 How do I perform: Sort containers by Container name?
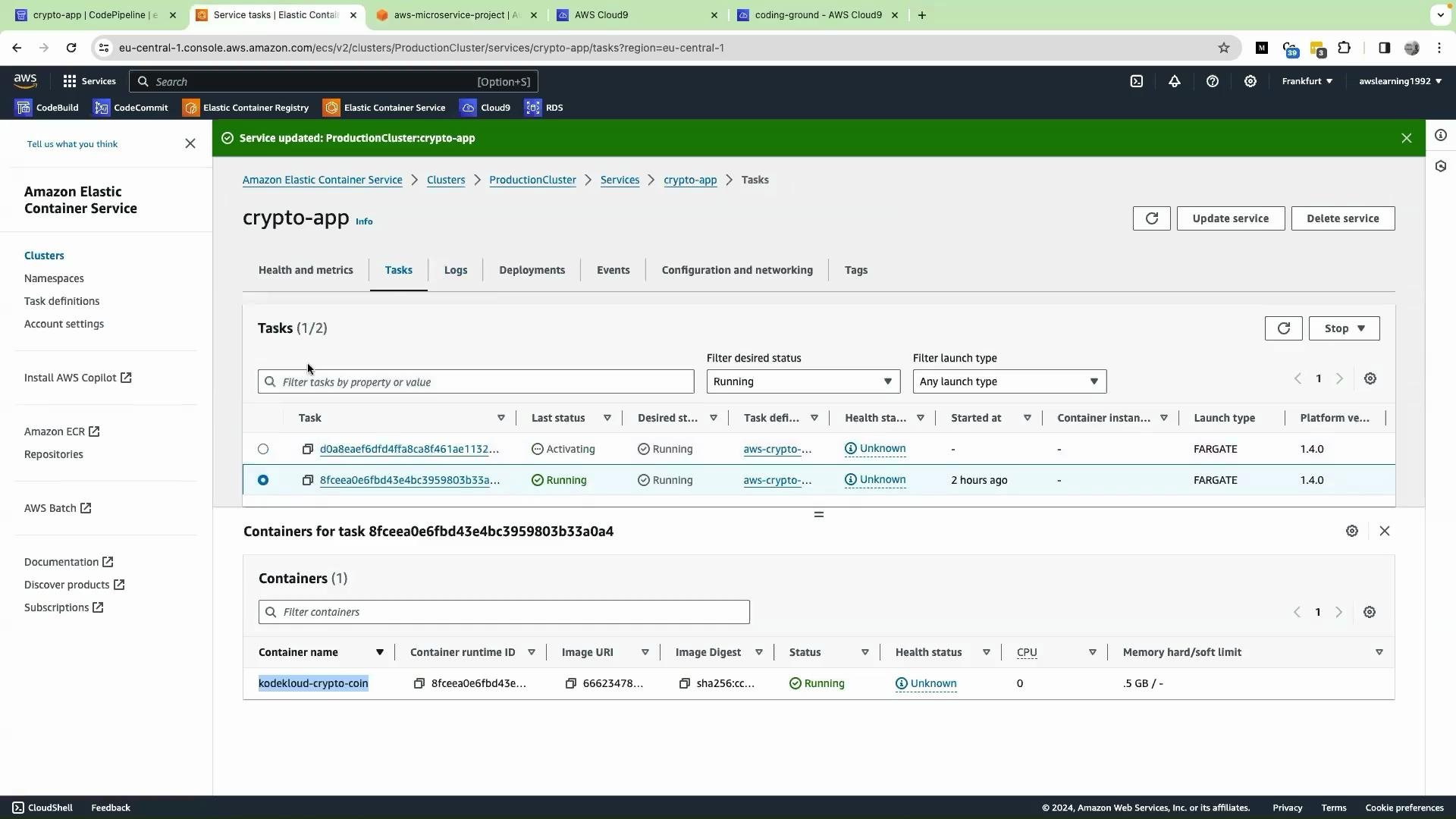[x=379, y=652]
